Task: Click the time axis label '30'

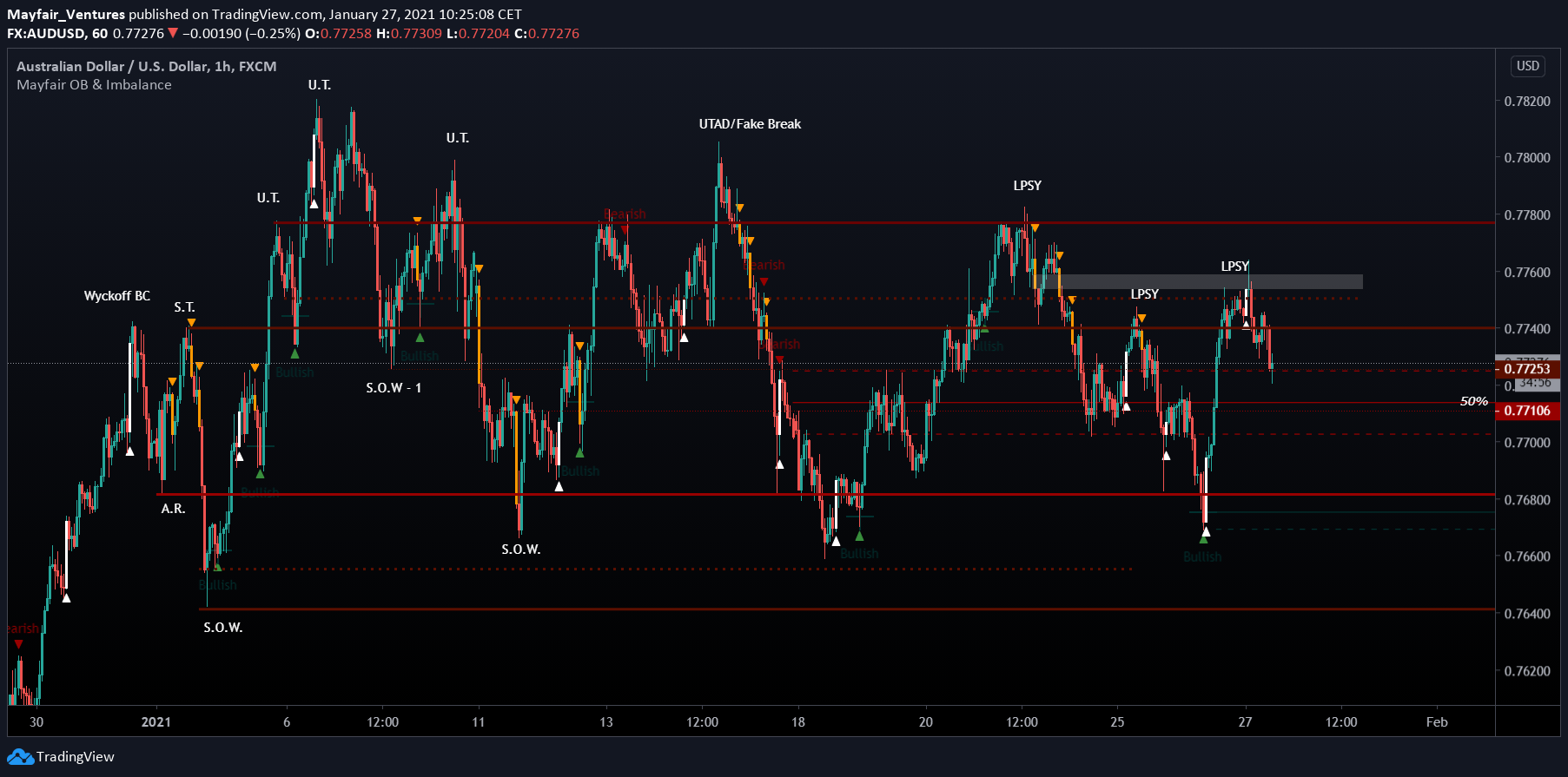Action: tap(36, 721)
